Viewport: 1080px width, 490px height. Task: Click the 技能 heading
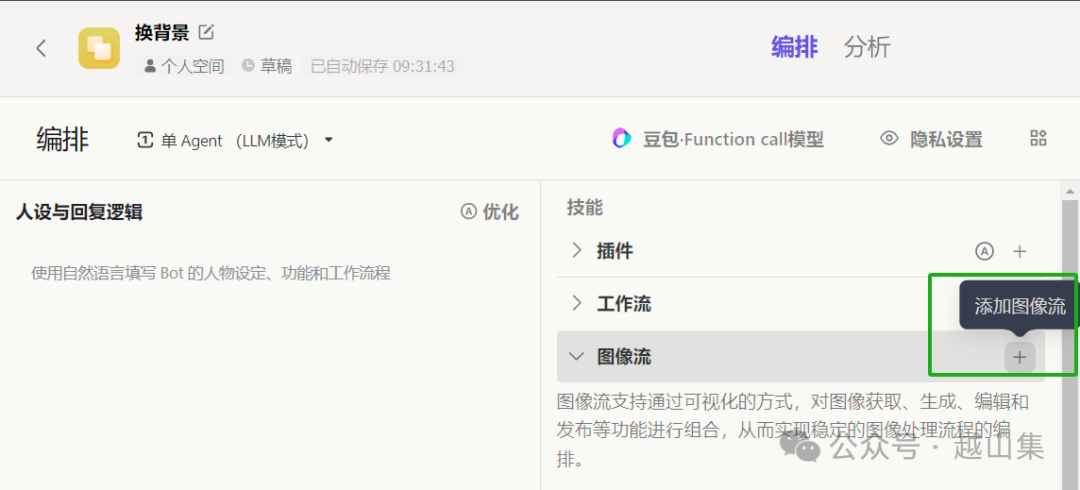(585, 207)
